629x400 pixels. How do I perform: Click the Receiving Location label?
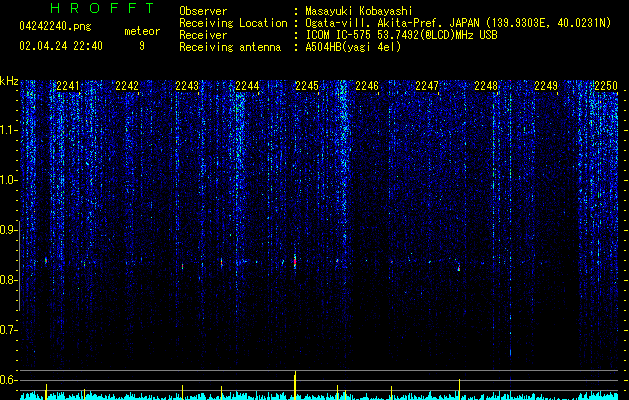coord(233,23)
